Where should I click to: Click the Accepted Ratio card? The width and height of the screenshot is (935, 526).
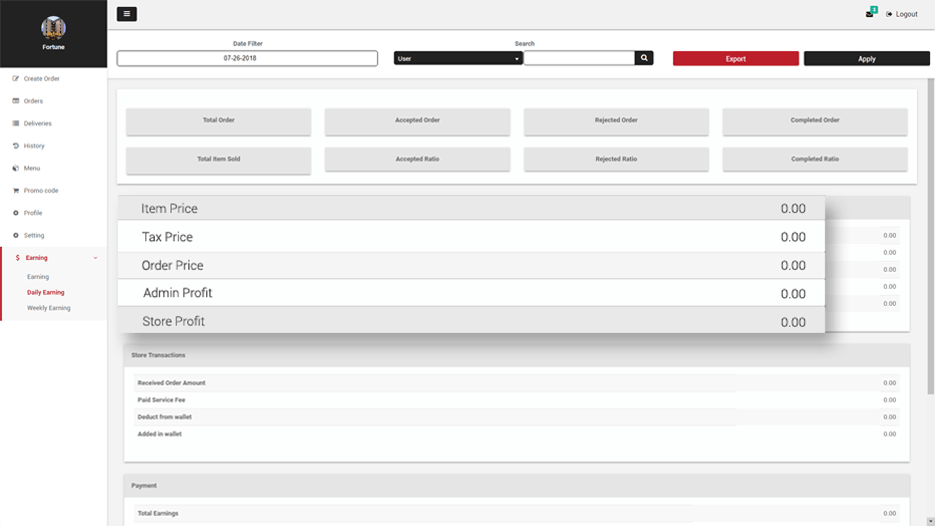pyautogui.click(x=417, y=159)
